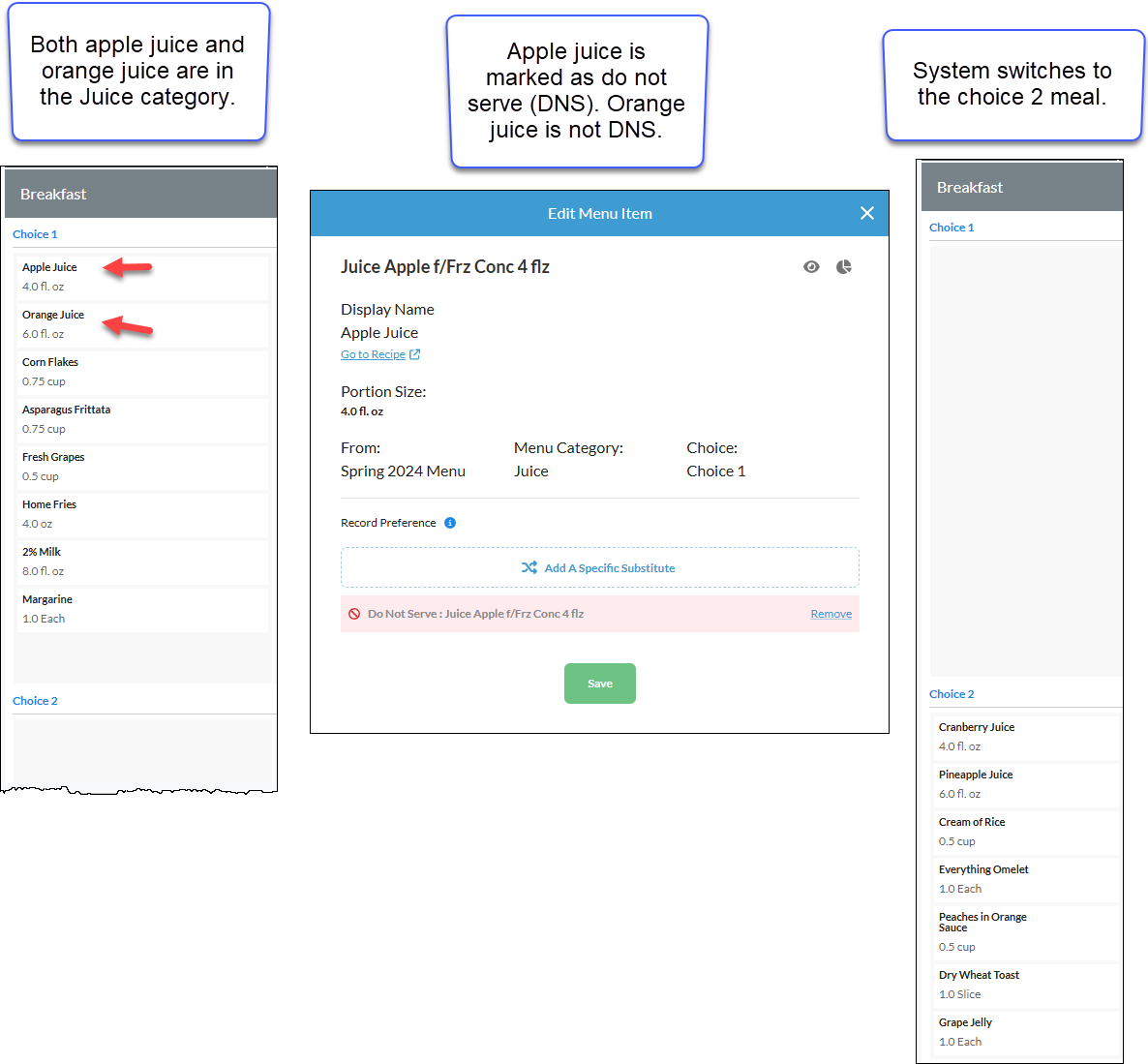Open the external link icon beside Go to Recipe

point(414,354)
